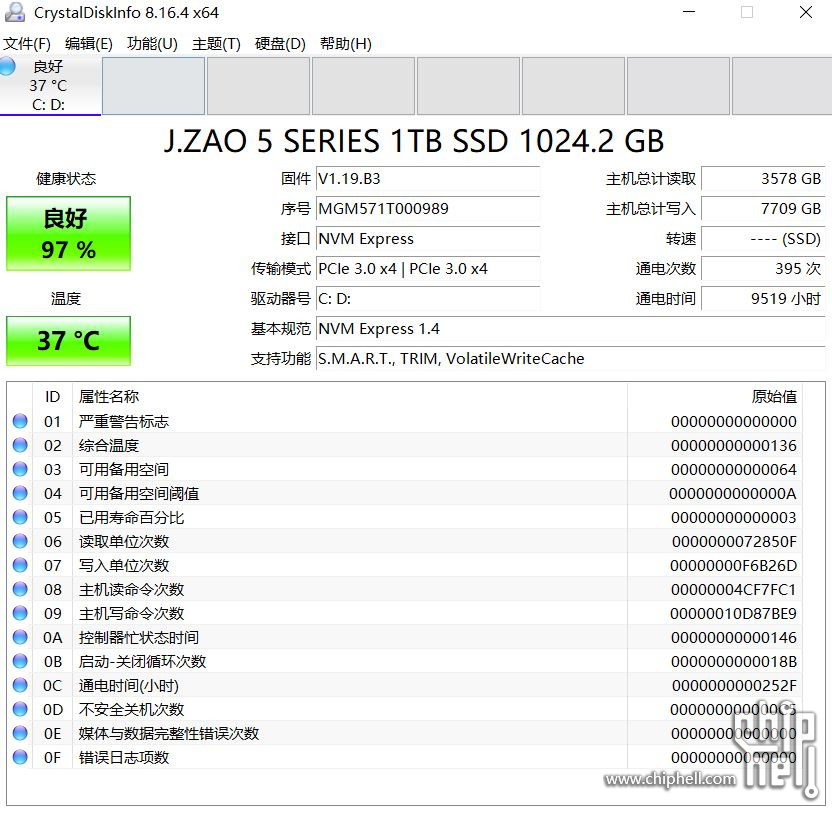This screenshot has width=832, height=814.
Task: Click total host writes value 7709 GB
Action: point(763,209)
